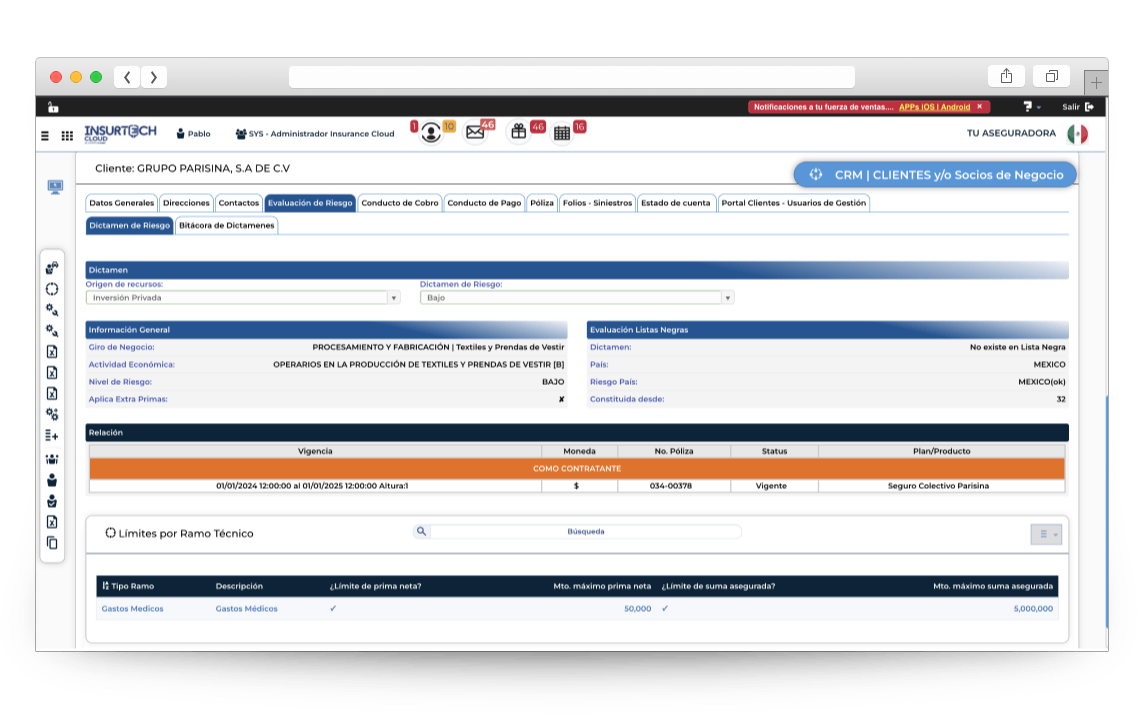The width and height of the screenshot is (1138, 715).
Task: Open the gift birthdays icon
Action: pyautogui.click(x=518, y=131)
